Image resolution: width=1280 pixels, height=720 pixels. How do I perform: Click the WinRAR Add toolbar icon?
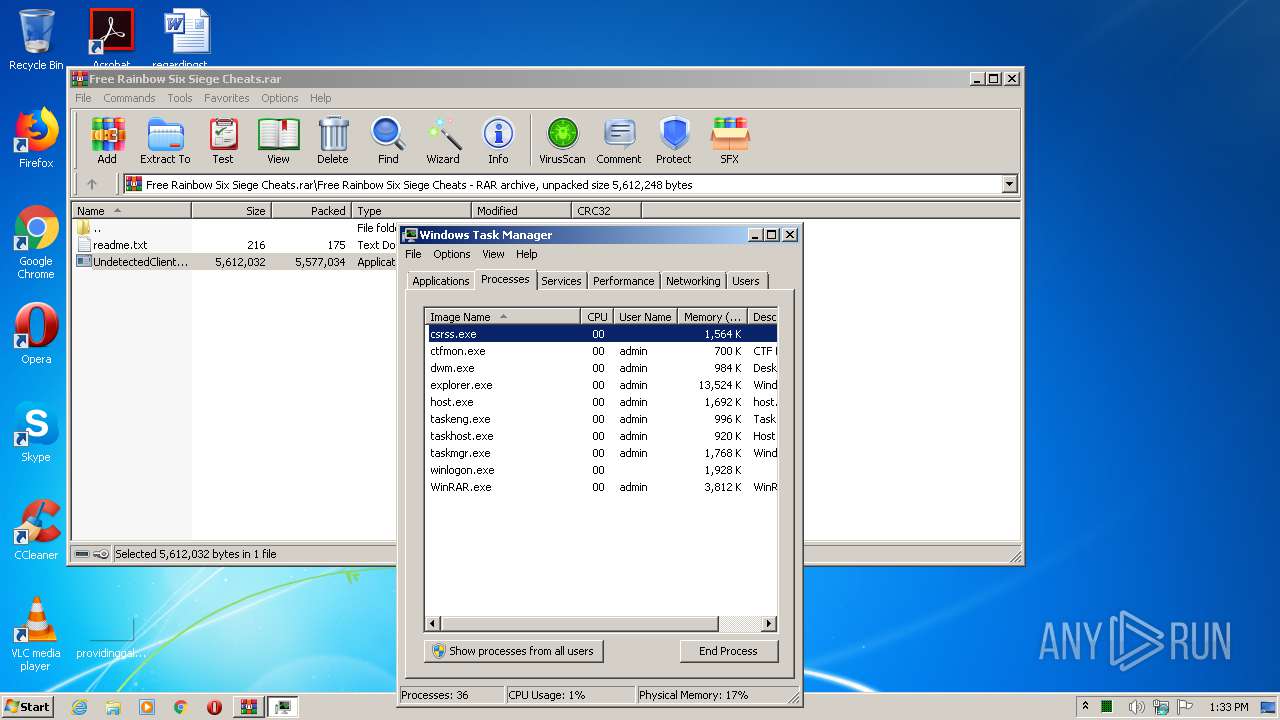(107, 140)
